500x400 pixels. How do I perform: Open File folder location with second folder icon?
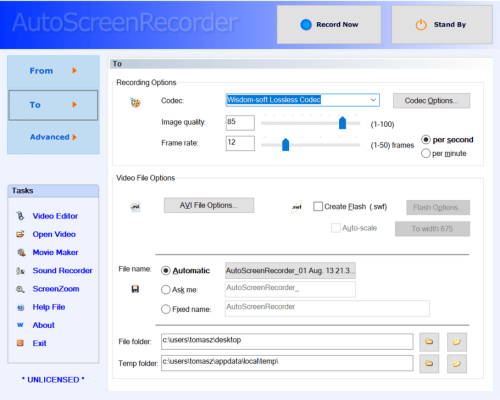(x=457, y=342)
